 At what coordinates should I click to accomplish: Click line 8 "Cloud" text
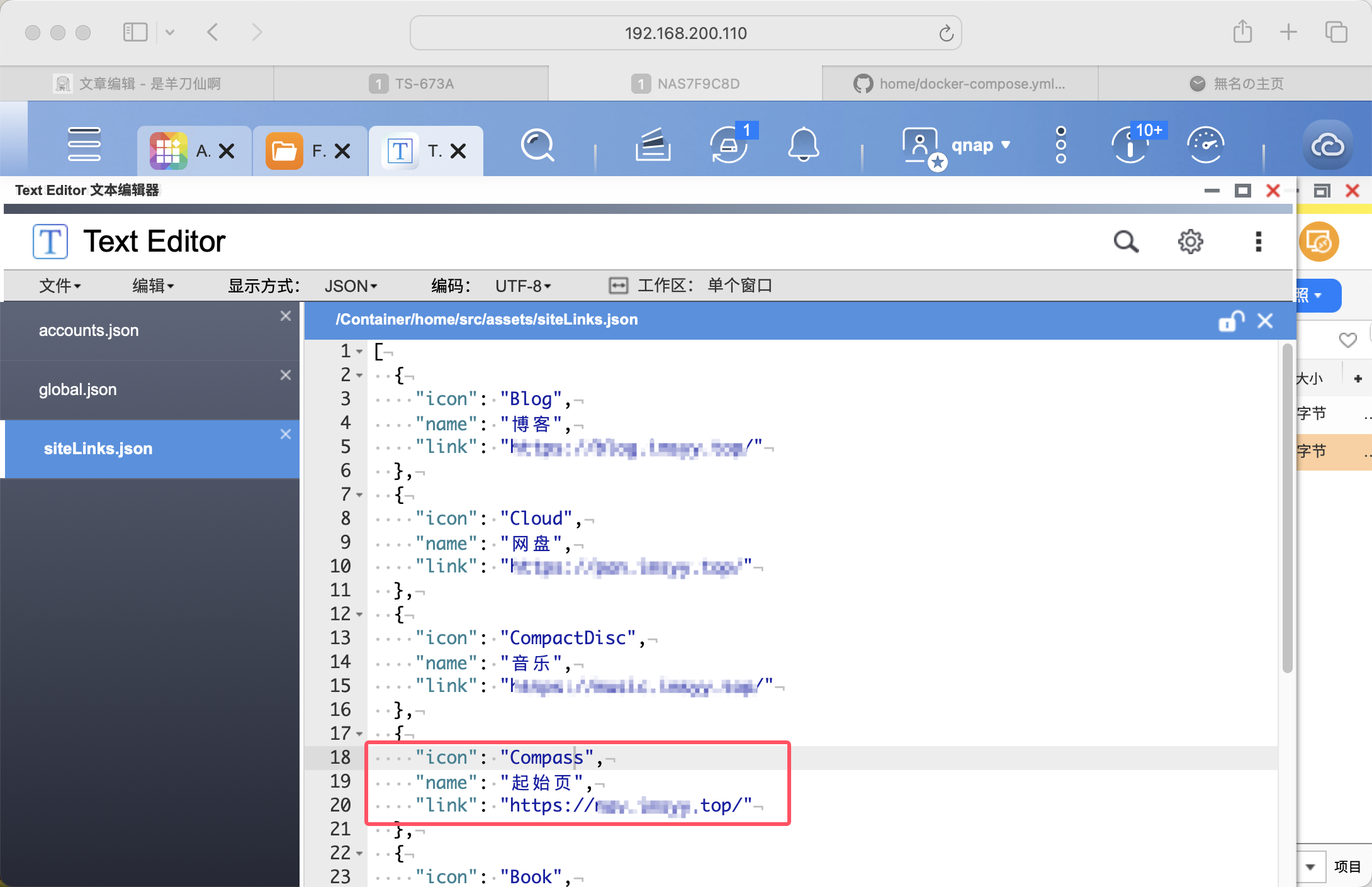tap(536, 519)
